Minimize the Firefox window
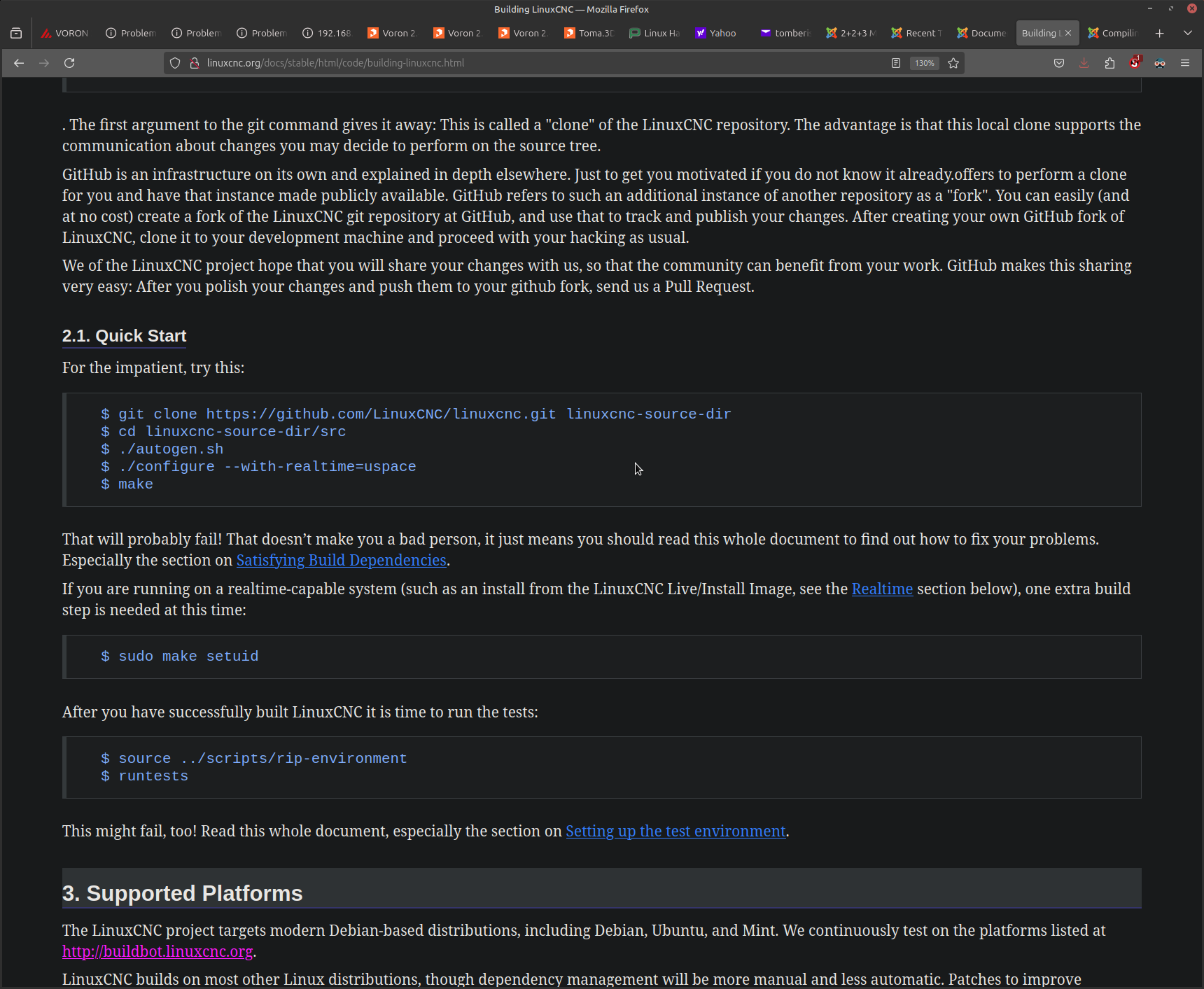 (x=1149, y=8)
